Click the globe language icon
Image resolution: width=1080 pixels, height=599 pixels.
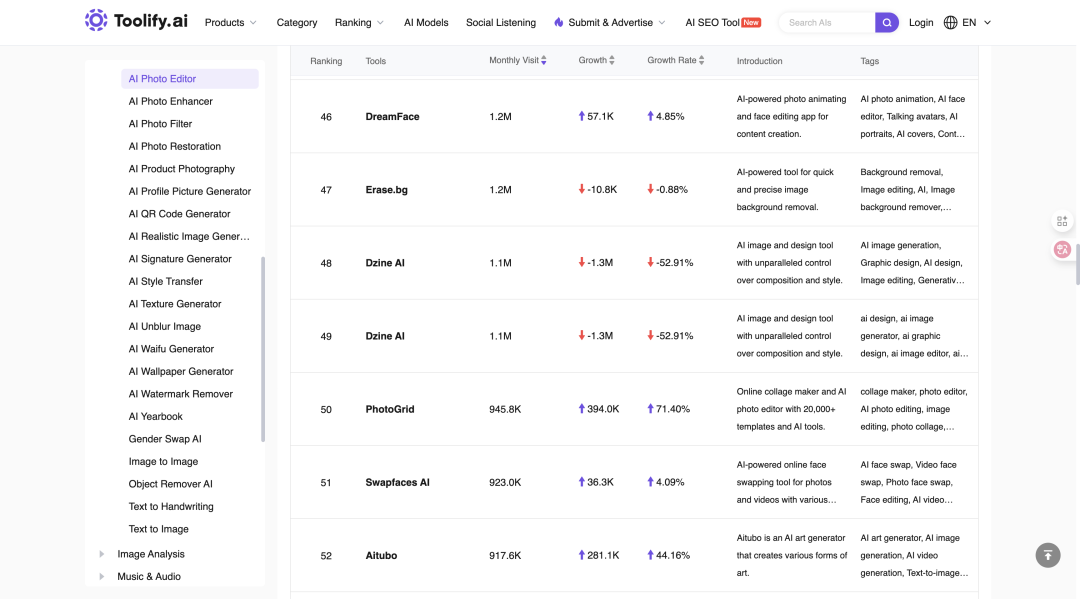click(x=950, y=23)
